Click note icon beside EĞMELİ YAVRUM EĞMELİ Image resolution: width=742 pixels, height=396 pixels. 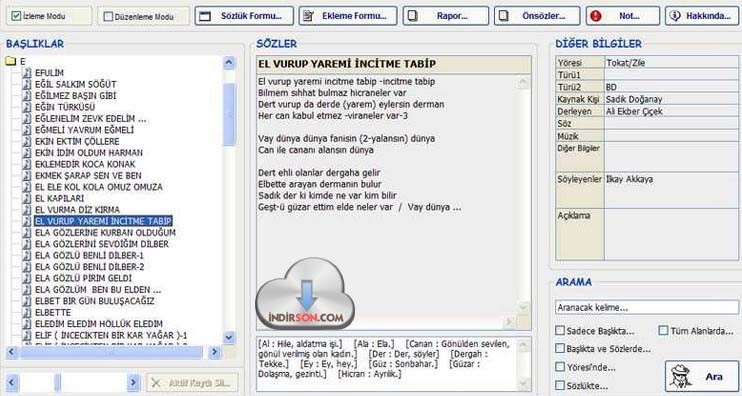pos(27,130)
